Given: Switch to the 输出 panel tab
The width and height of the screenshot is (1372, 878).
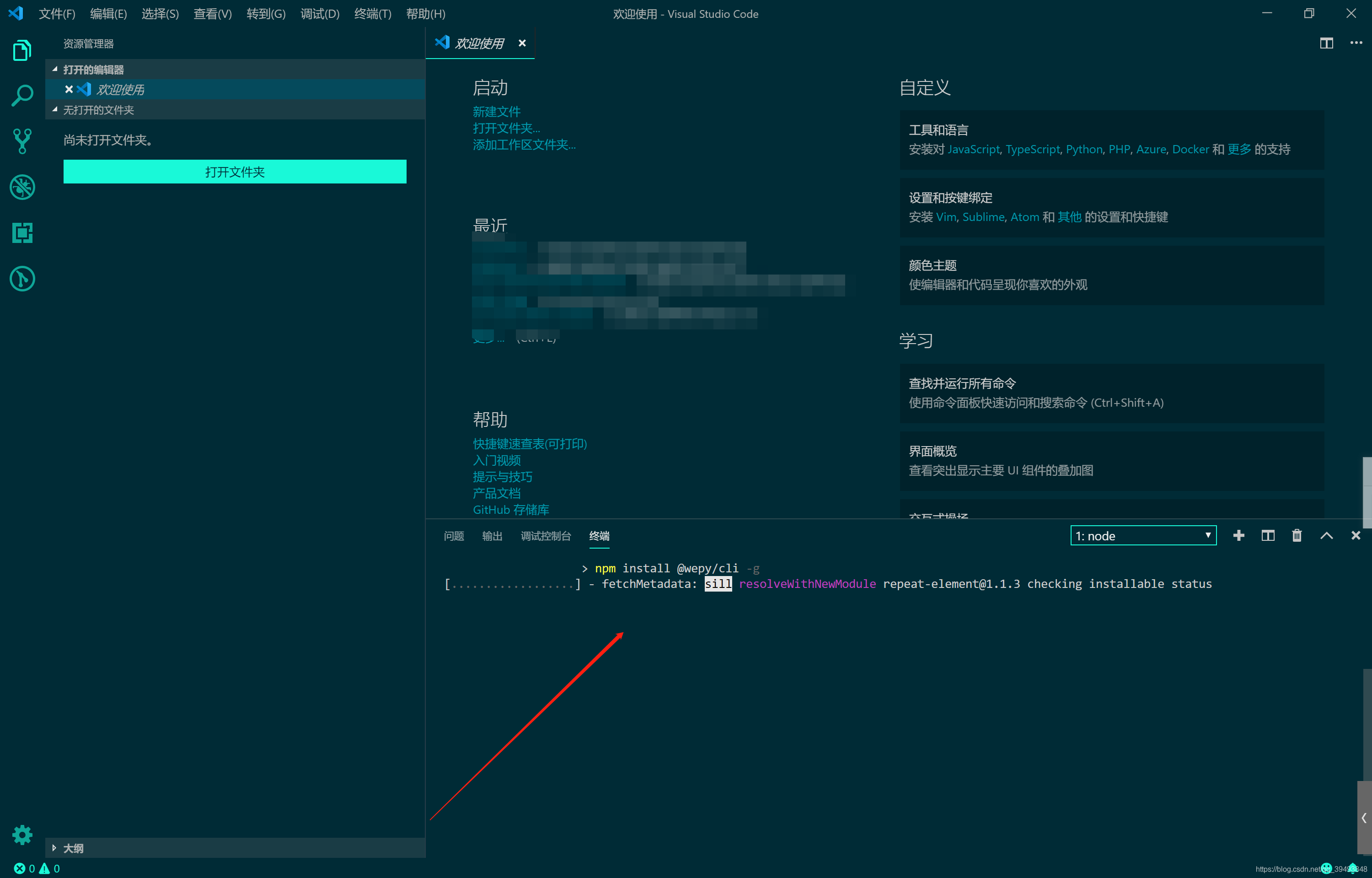Looking at the screenshot, I should pyautogui.click(x=492, y=536).
